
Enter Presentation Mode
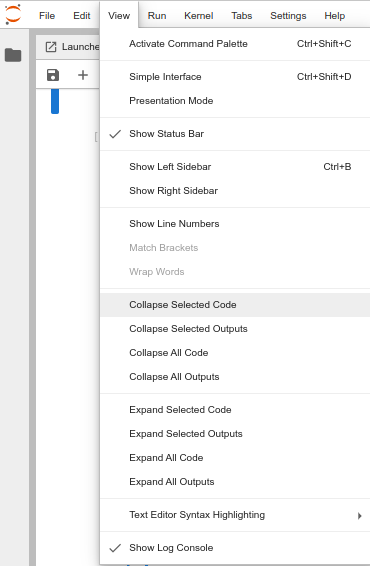(235, 101)
